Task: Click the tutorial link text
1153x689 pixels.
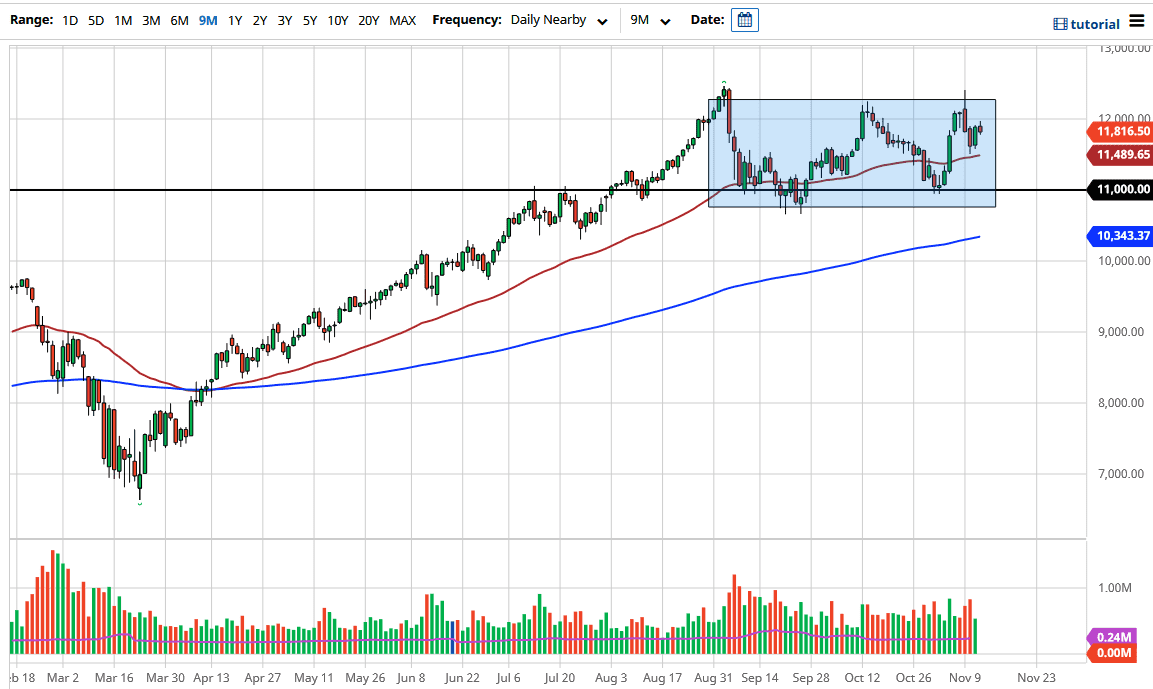Action: [x=1094, y=21]
